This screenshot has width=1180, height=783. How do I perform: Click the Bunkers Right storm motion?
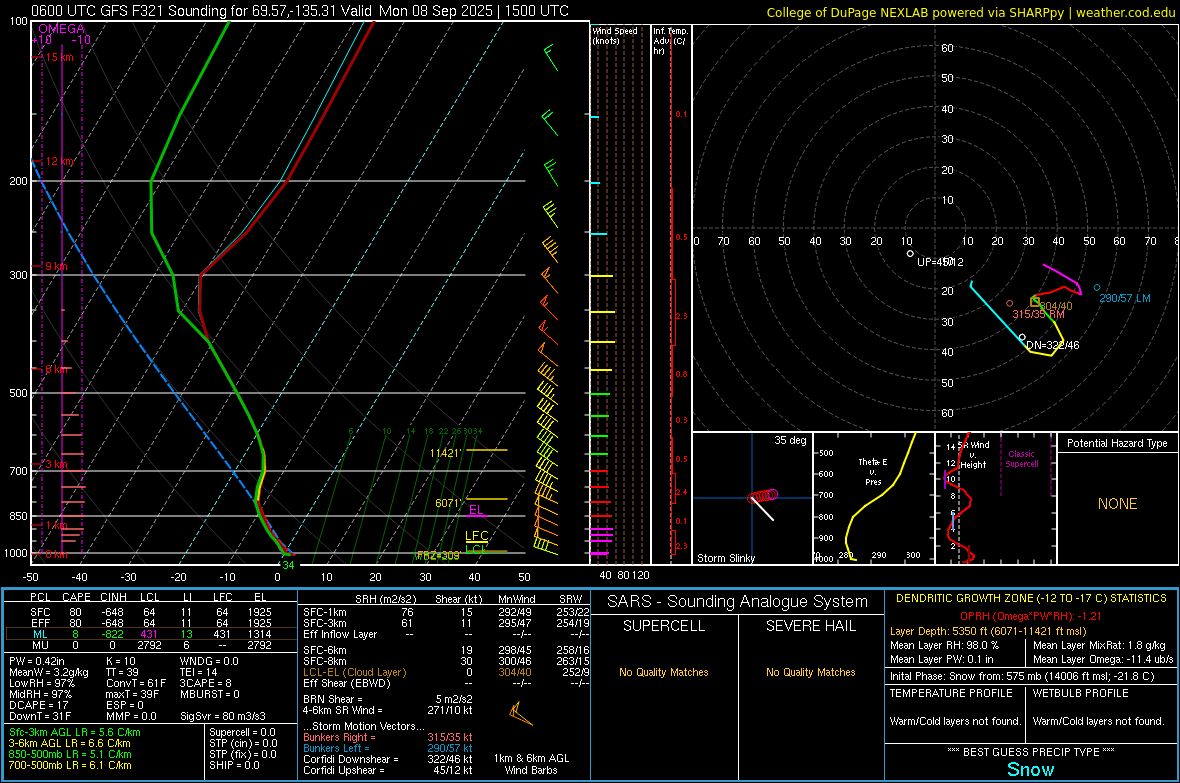point(388,737)
